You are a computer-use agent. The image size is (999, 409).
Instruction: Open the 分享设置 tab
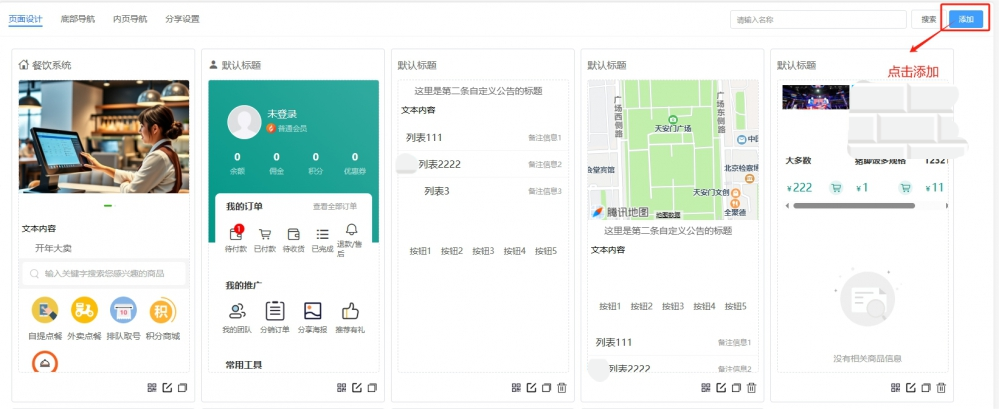click(183, 18)
